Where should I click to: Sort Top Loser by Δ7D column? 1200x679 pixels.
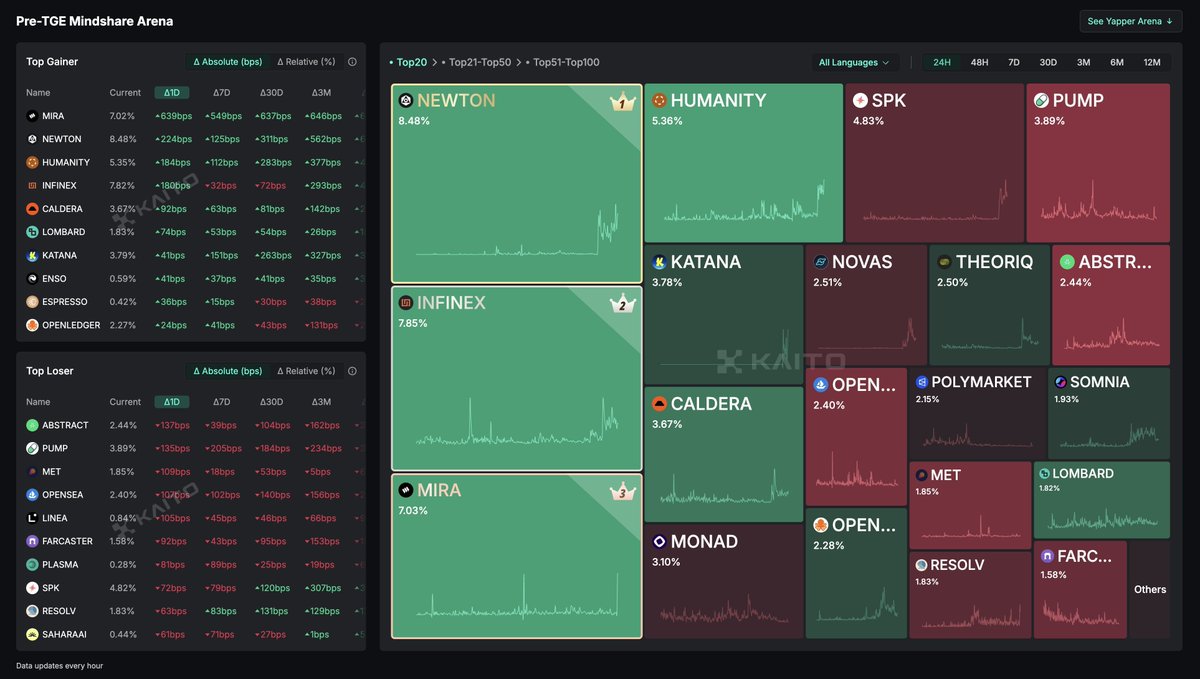[222, 402]
